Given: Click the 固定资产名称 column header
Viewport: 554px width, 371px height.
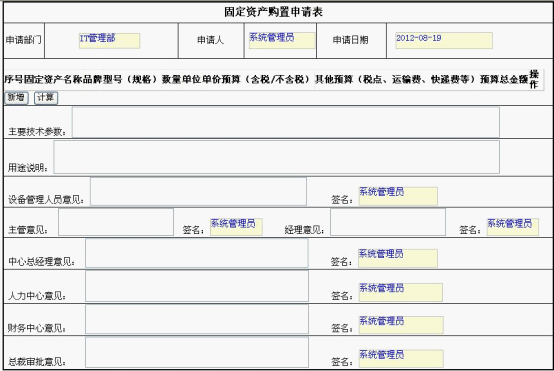Looking at the screenshot, I should (53, 79).
